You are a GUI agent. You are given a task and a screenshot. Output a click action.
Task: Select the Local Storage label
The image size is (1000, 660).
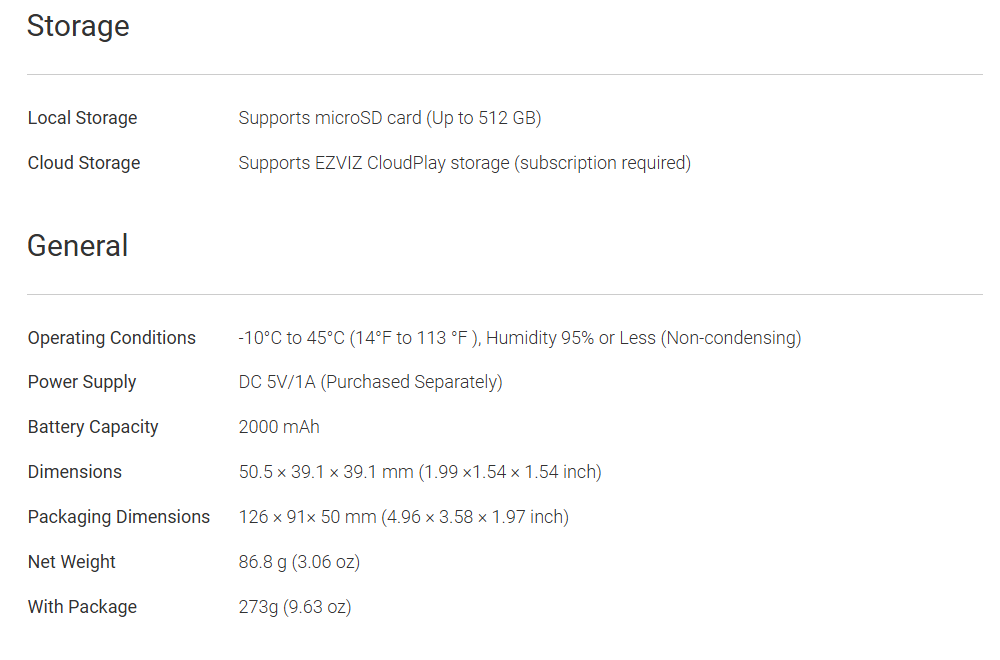pos(82,118)
